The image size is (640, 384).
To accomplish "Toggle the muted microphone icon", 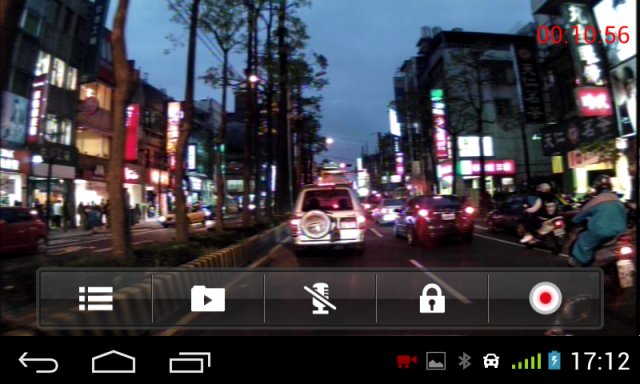I will tap(320, 298).
